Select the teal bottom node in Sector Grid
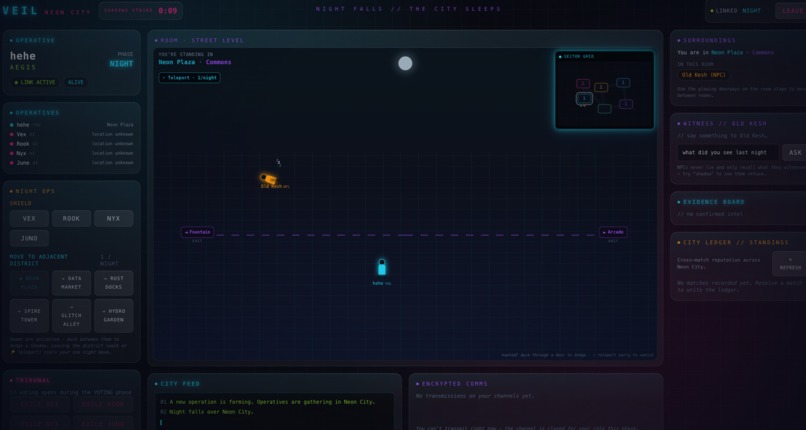This screenshot has height=430, width=806. click(x=604, y=108)
